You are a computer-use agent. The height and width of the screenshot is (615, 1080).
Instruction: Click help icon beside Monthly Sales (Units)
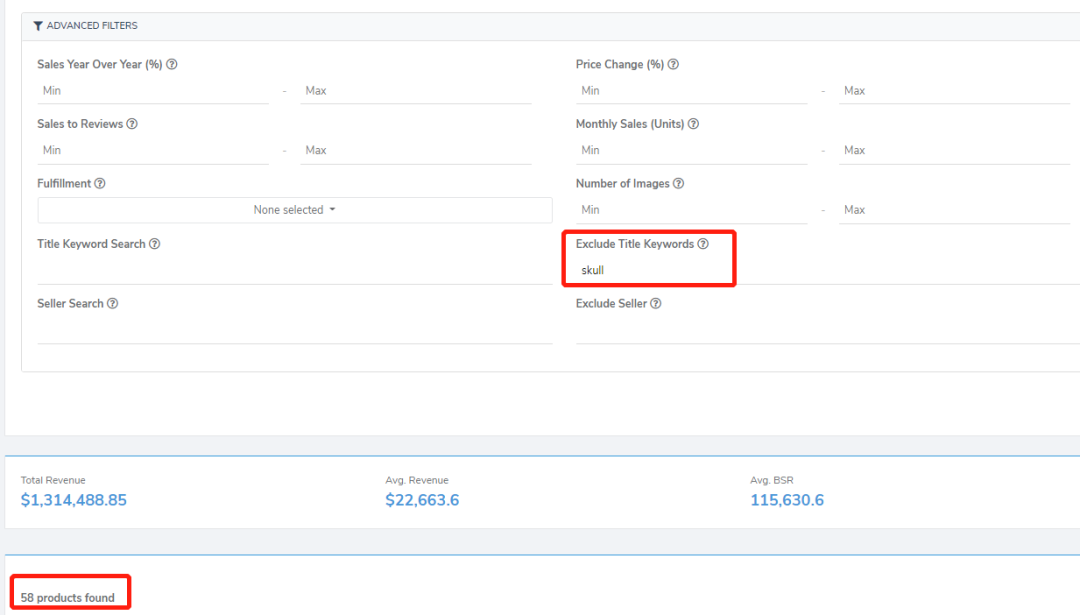[x=693, y=124]
